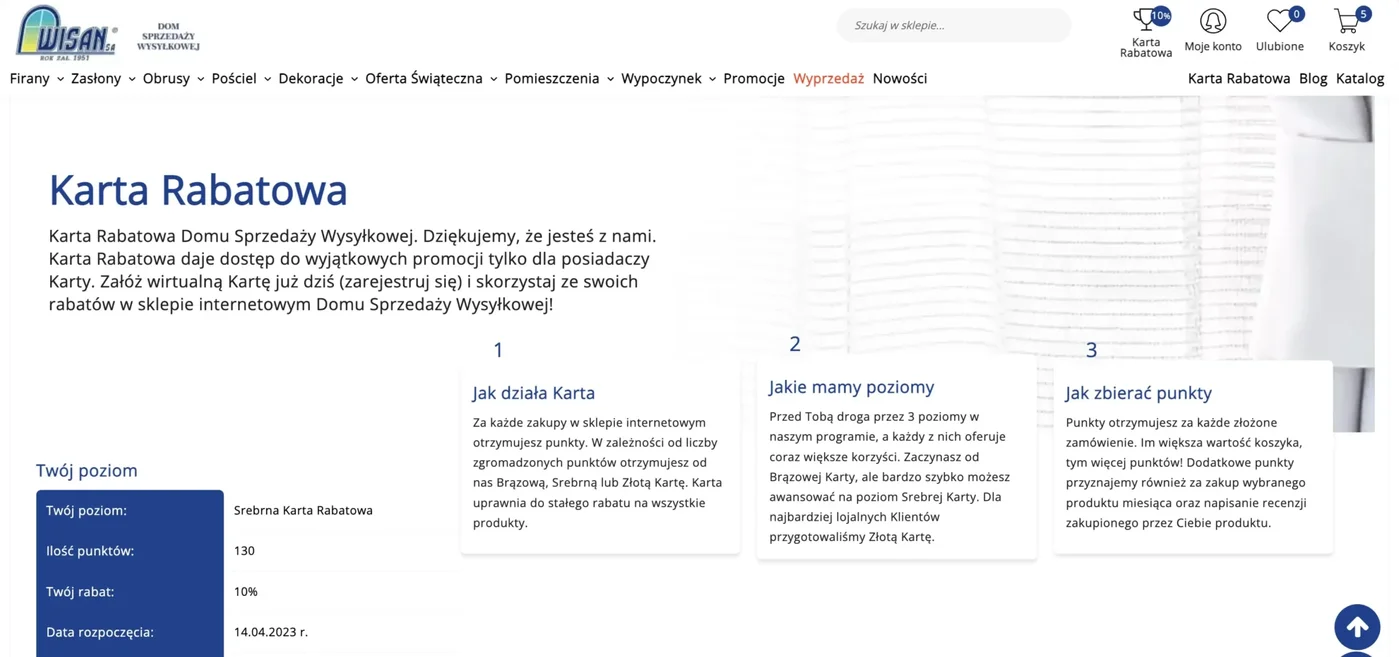The height and width of the screenshot is (657, 1399).
Task: Open the Blog link
Action: pyautogui.click(x=1313, y=78)
